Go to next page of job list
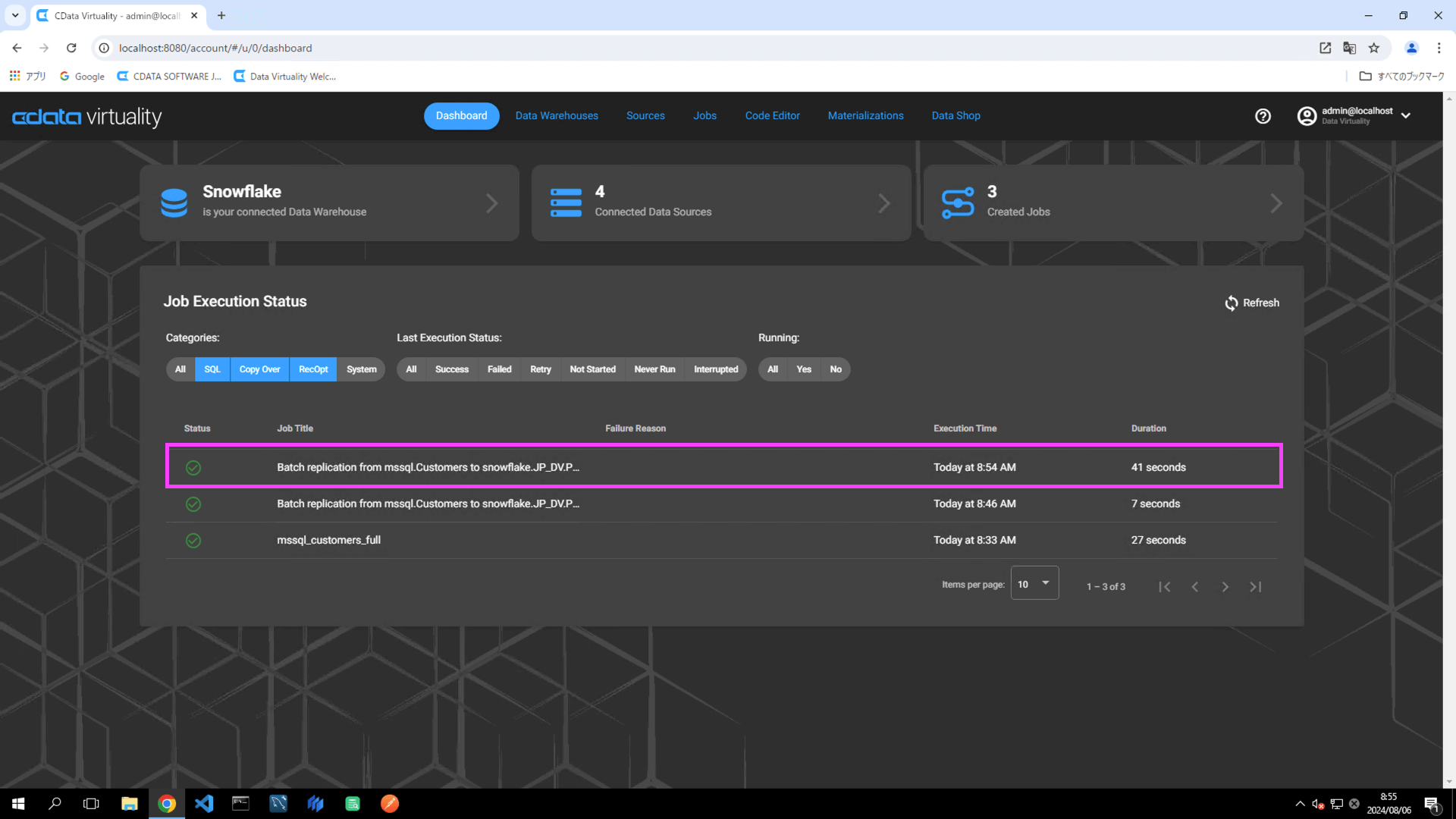Screen dimensions: 1456x819 pyautogui.click(x=1225, y=587)
